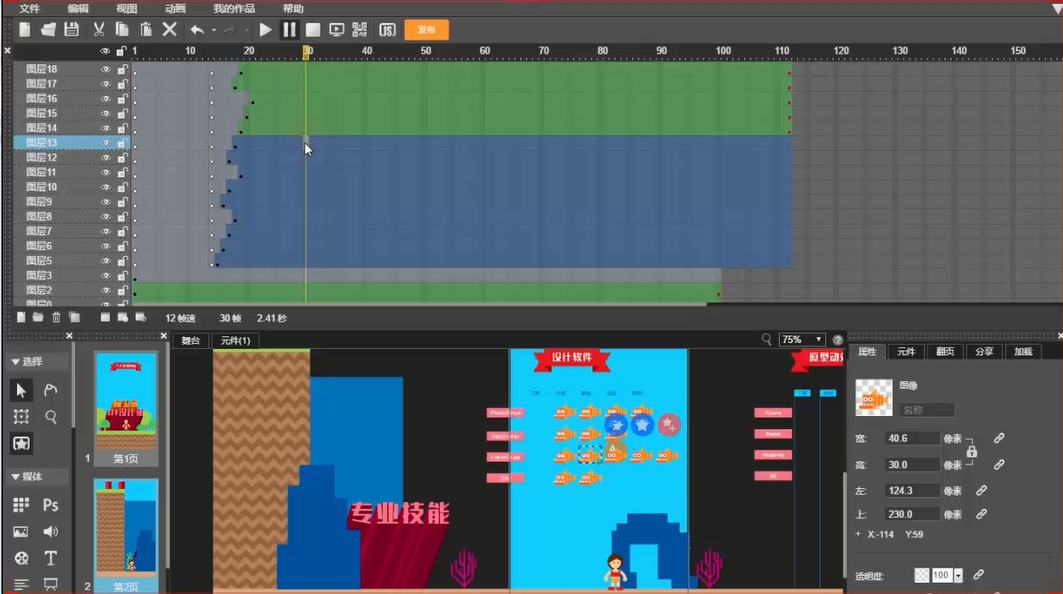Open the 文件 menu

tap(29, 9)
